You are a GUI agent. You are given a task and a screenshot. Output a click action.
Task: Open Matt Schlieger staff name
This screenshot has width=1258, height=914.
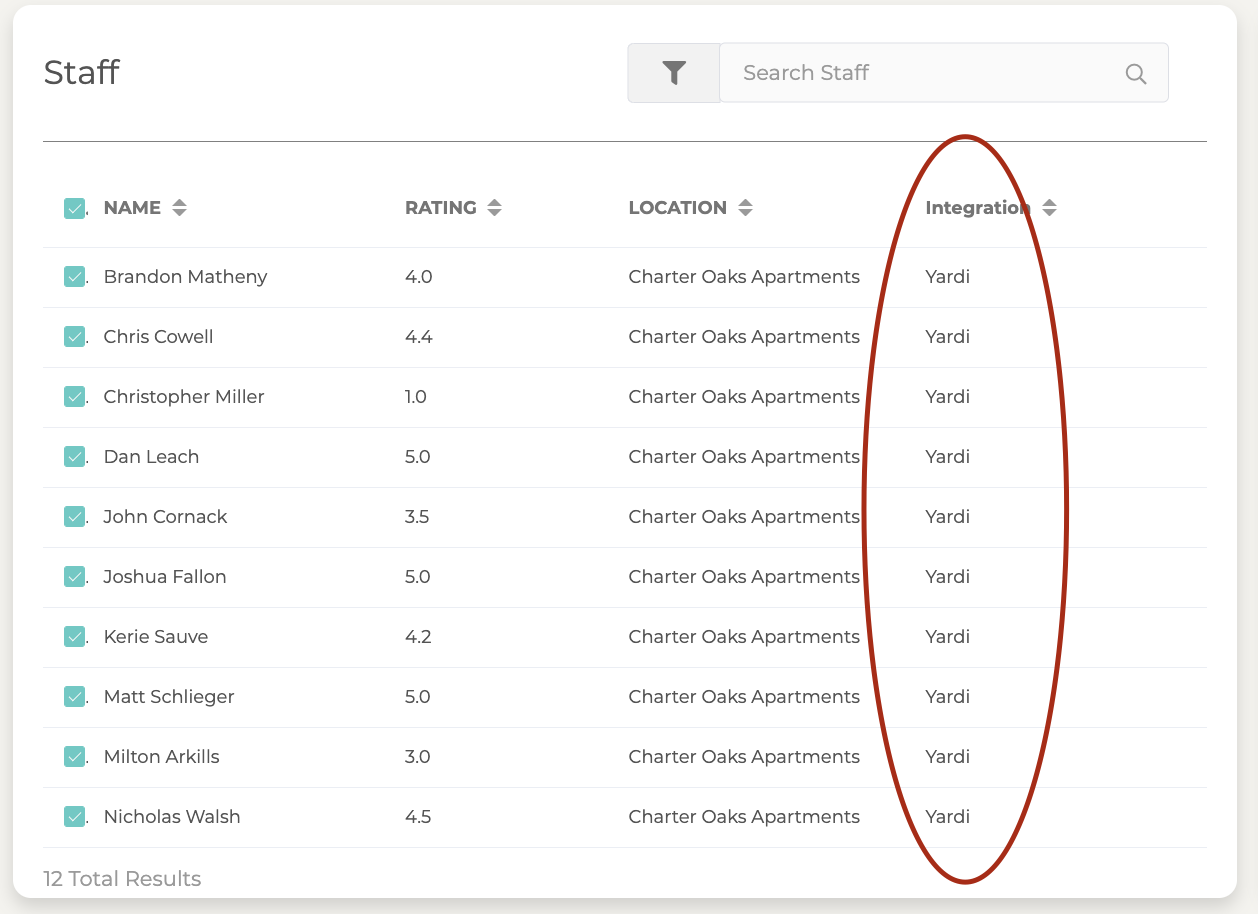coord(169,697)
